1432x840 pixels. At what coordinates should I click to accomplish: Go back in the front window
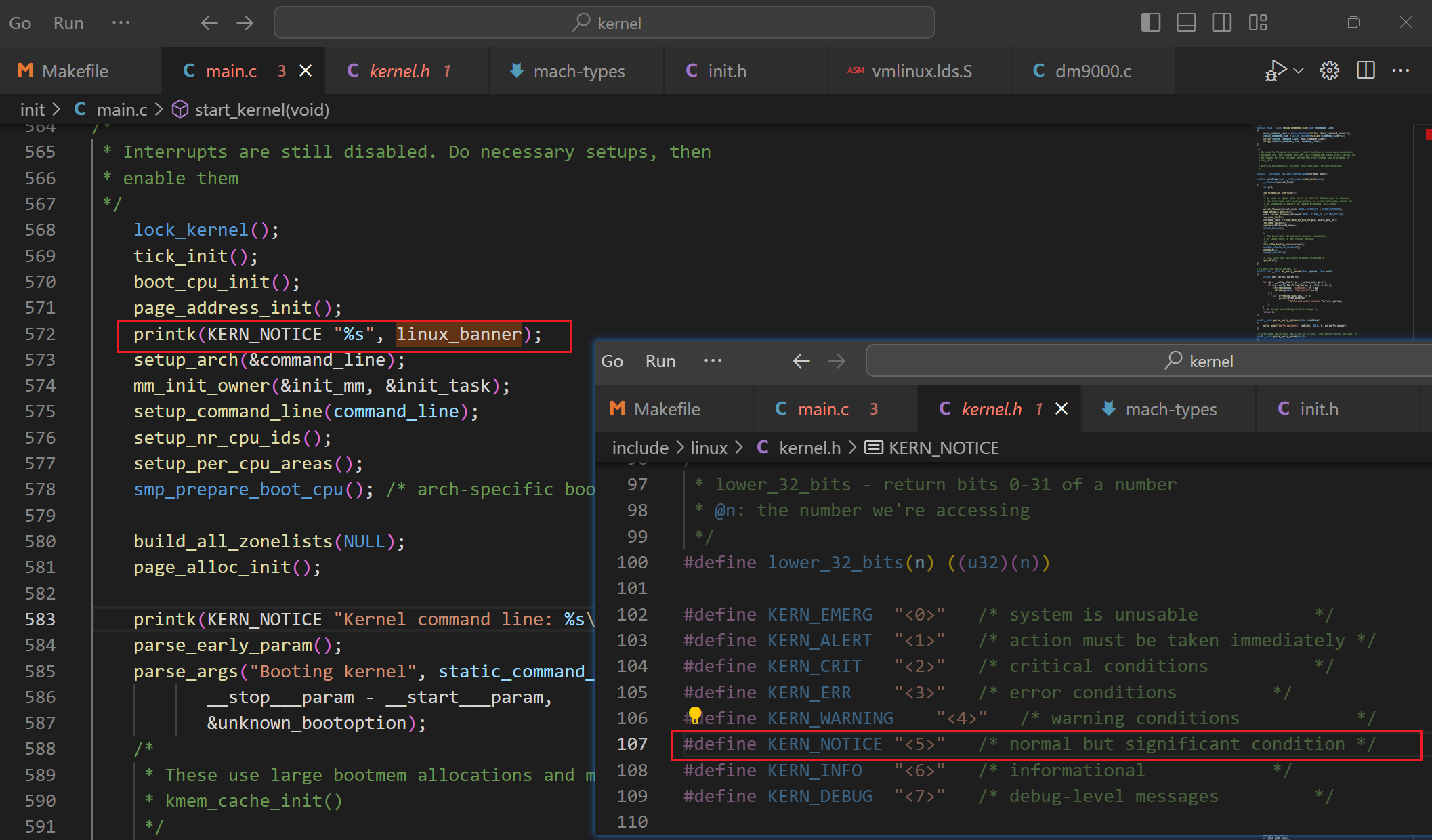pos(801,361)
